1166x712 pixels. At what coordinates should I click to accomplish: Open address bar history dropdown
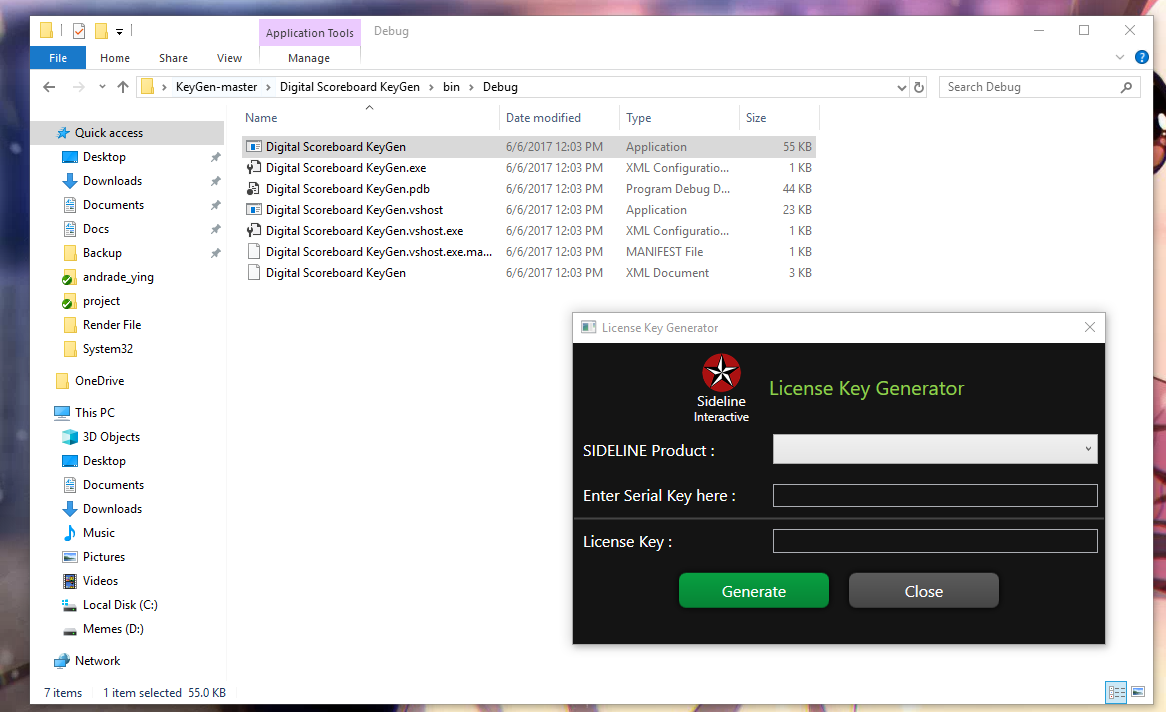click(901, 87)
